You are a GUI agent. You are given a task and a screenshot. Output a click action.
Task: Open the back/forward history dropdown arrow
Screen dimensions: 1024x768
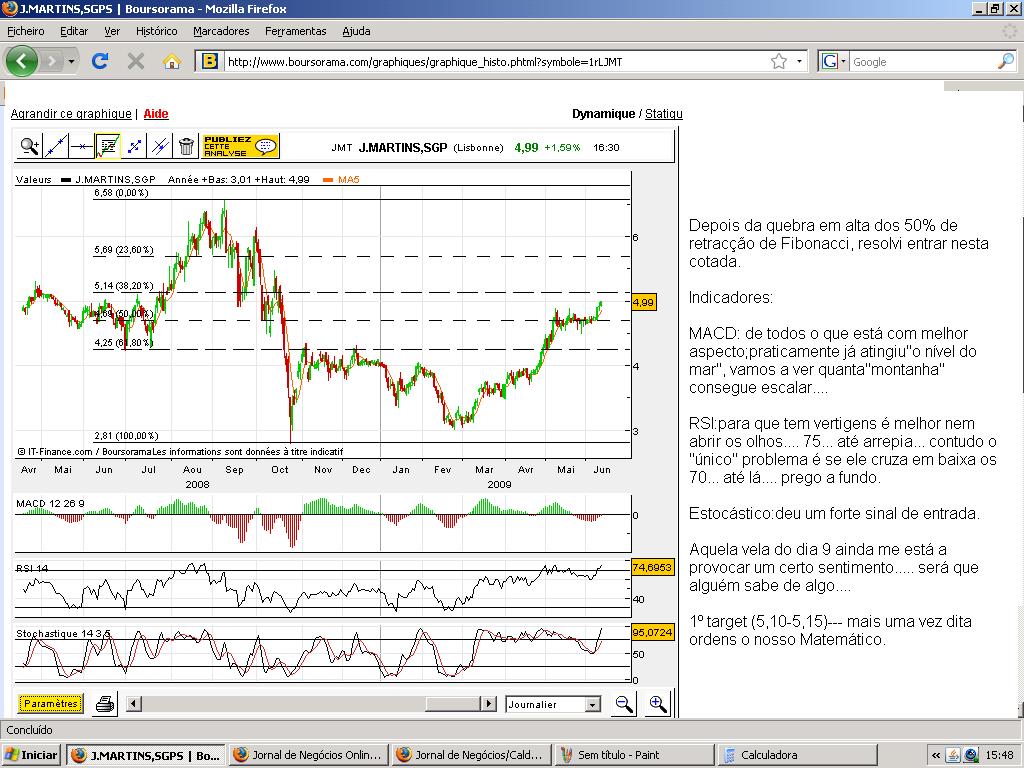(71, 61)
